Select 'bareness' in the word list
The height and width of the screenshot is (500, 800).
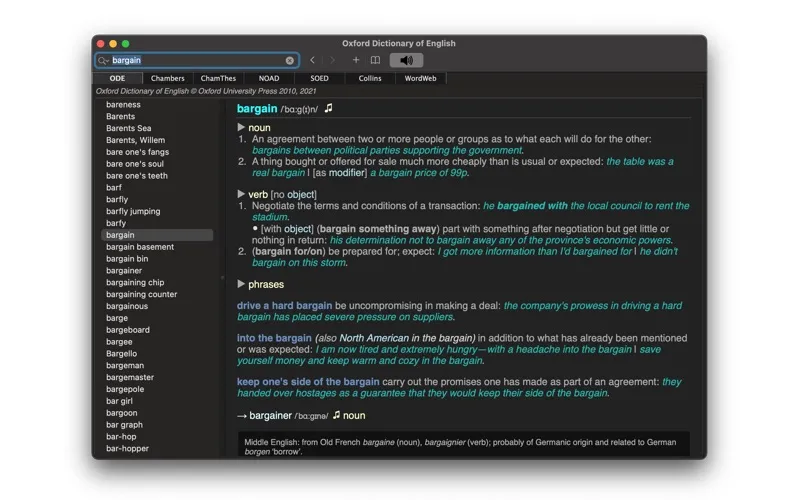(123, 105)
